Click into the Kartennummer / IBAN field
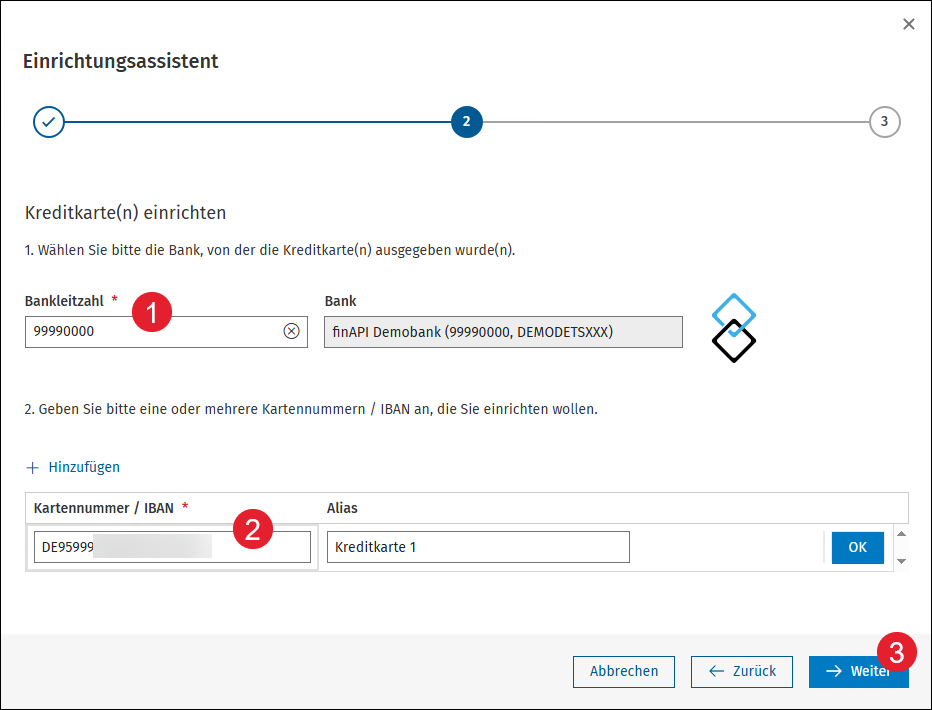This screenshot has height=710, width=932. click(x=172, y=547)
